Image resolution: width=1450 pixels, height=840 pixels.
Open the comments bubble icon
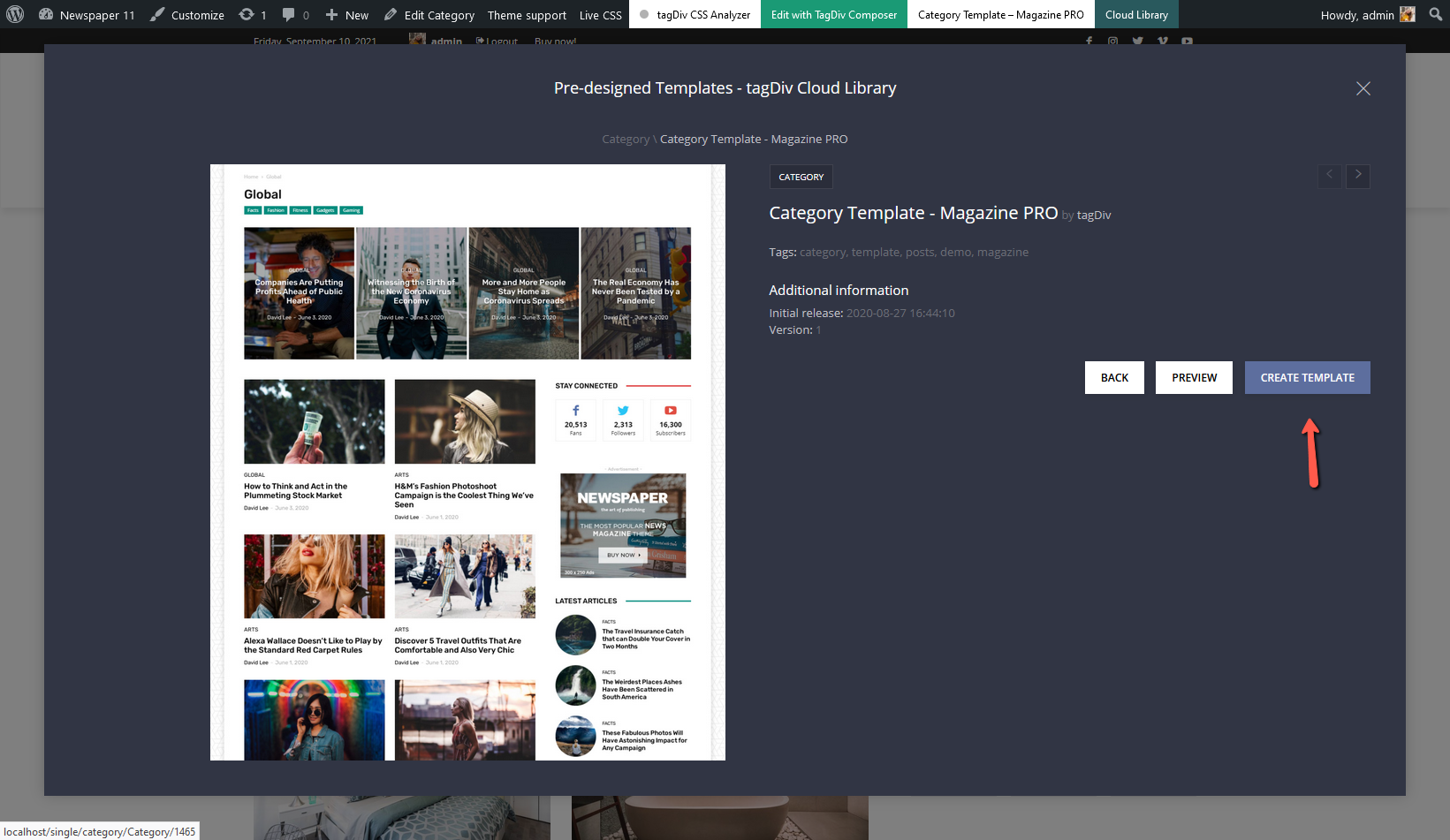(x=295, y=14)
